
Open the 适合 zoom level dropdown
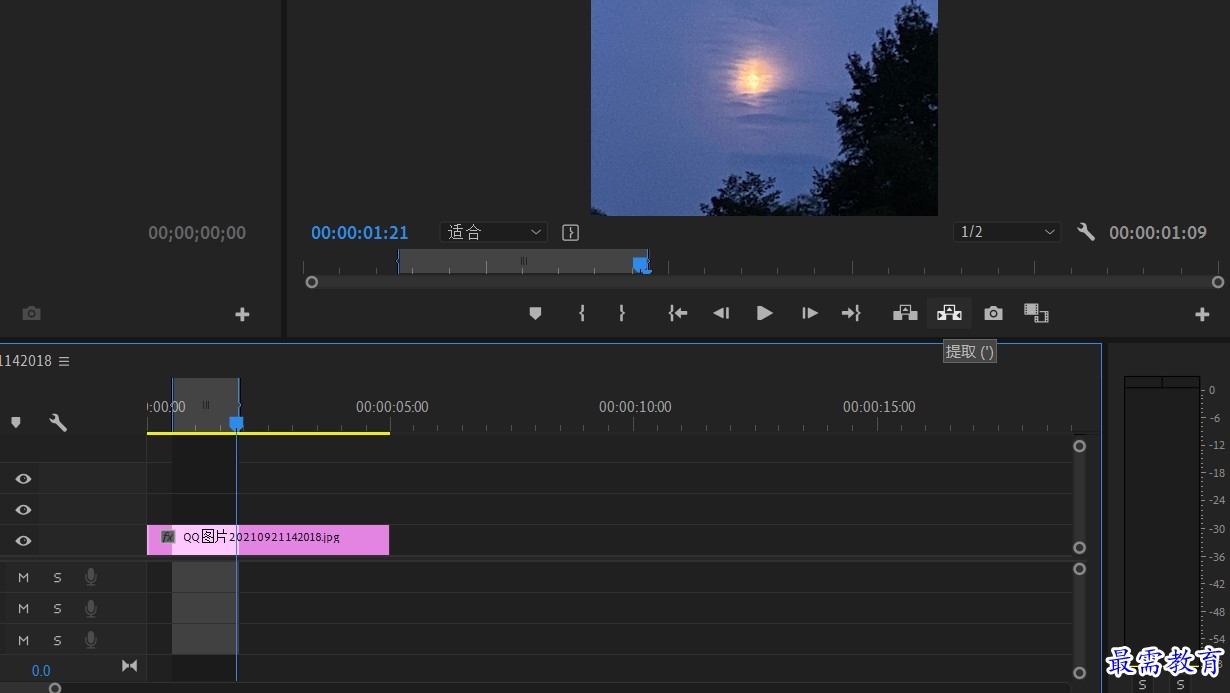[x=493, y=232]
